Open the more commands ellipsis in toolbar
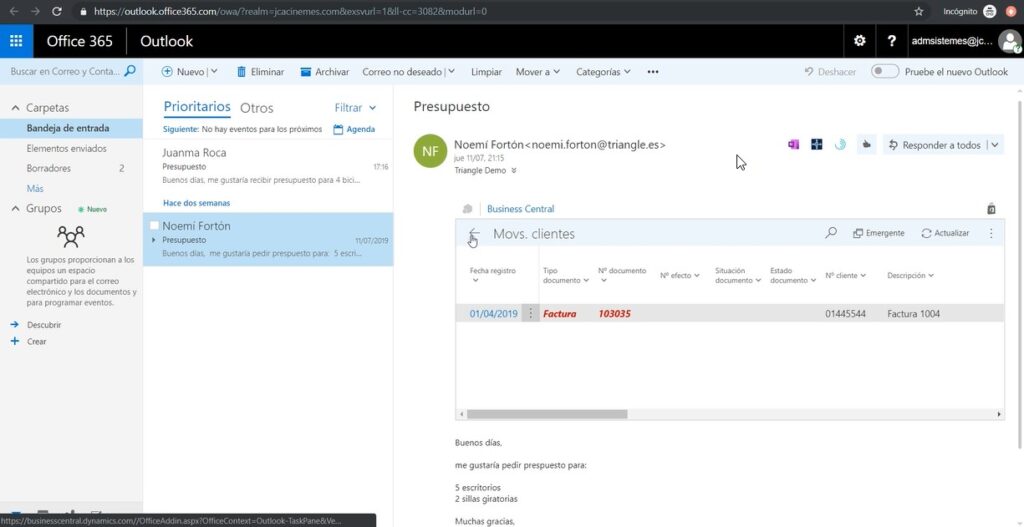Viewport: 1024px width, 527px height. click(653, 72)
